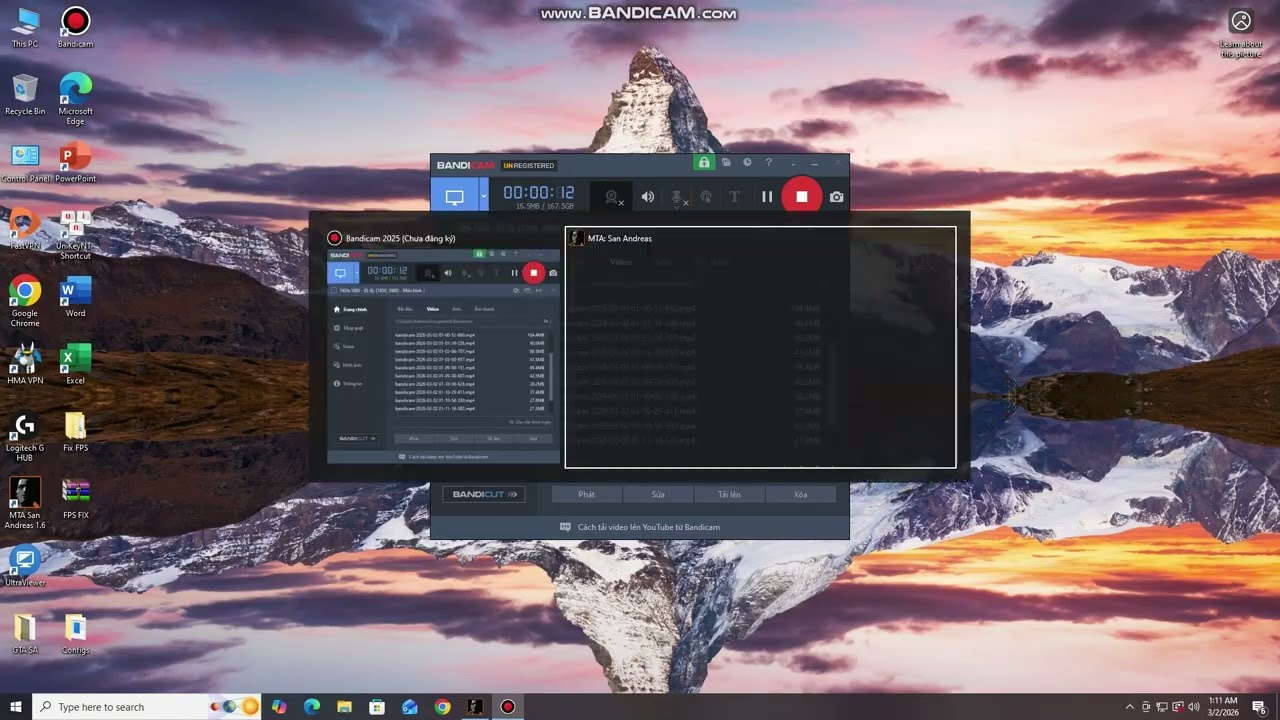Open Bandicam desktop shortcut
Screen dimensions: 1280x720
75,28
